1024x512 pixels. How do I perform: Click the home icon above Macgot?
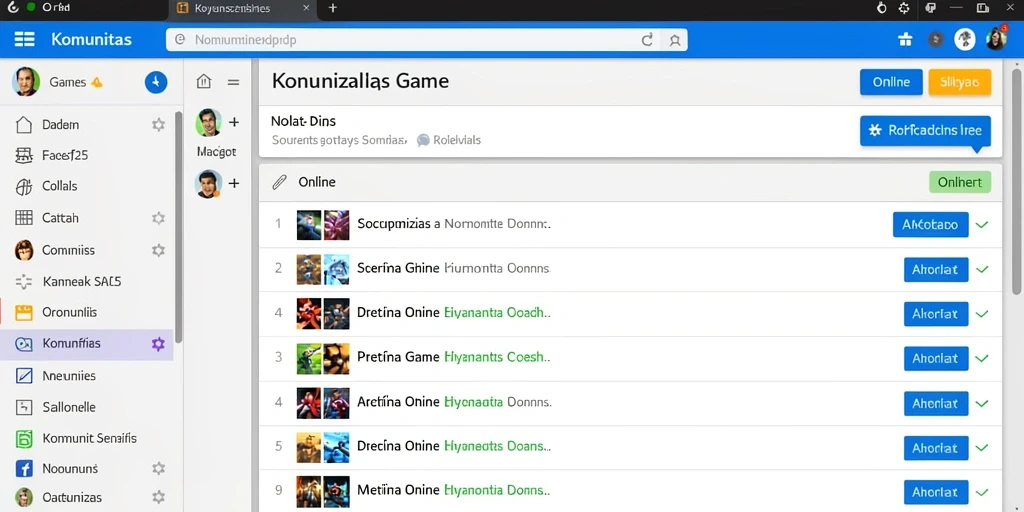204,82
